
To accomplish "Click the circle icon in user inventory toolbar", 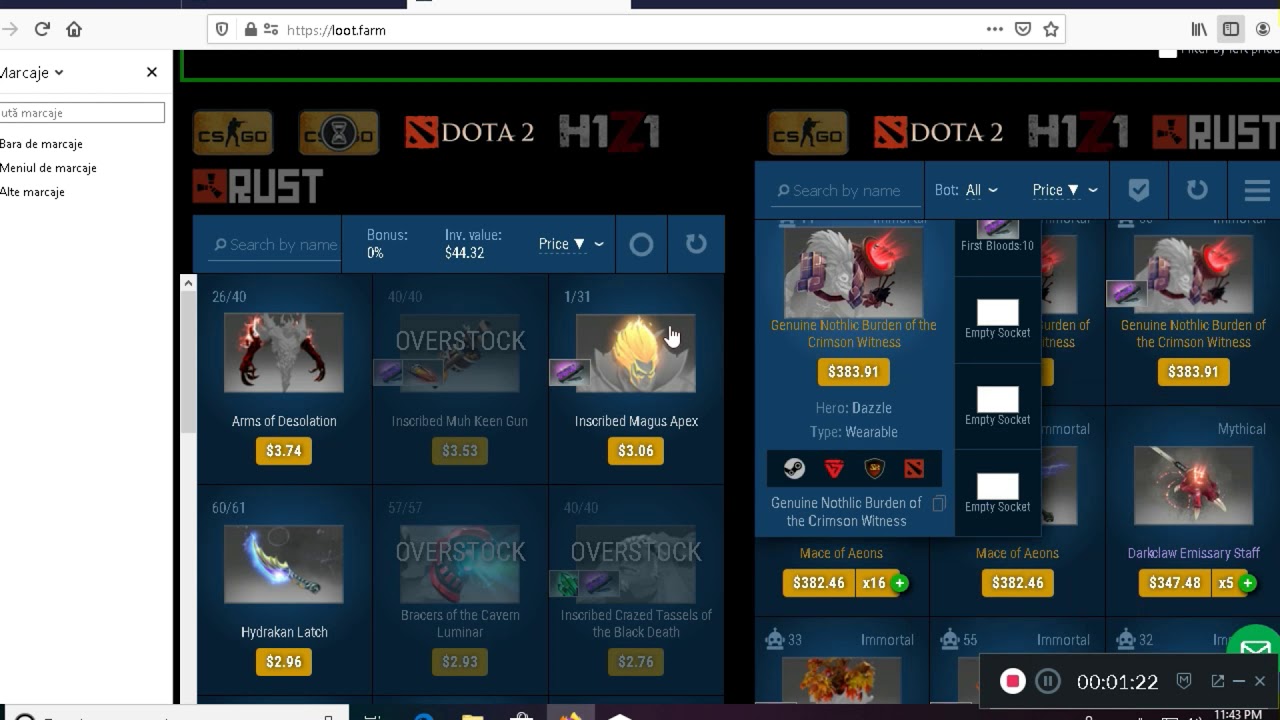I will [x=641, y=244].
